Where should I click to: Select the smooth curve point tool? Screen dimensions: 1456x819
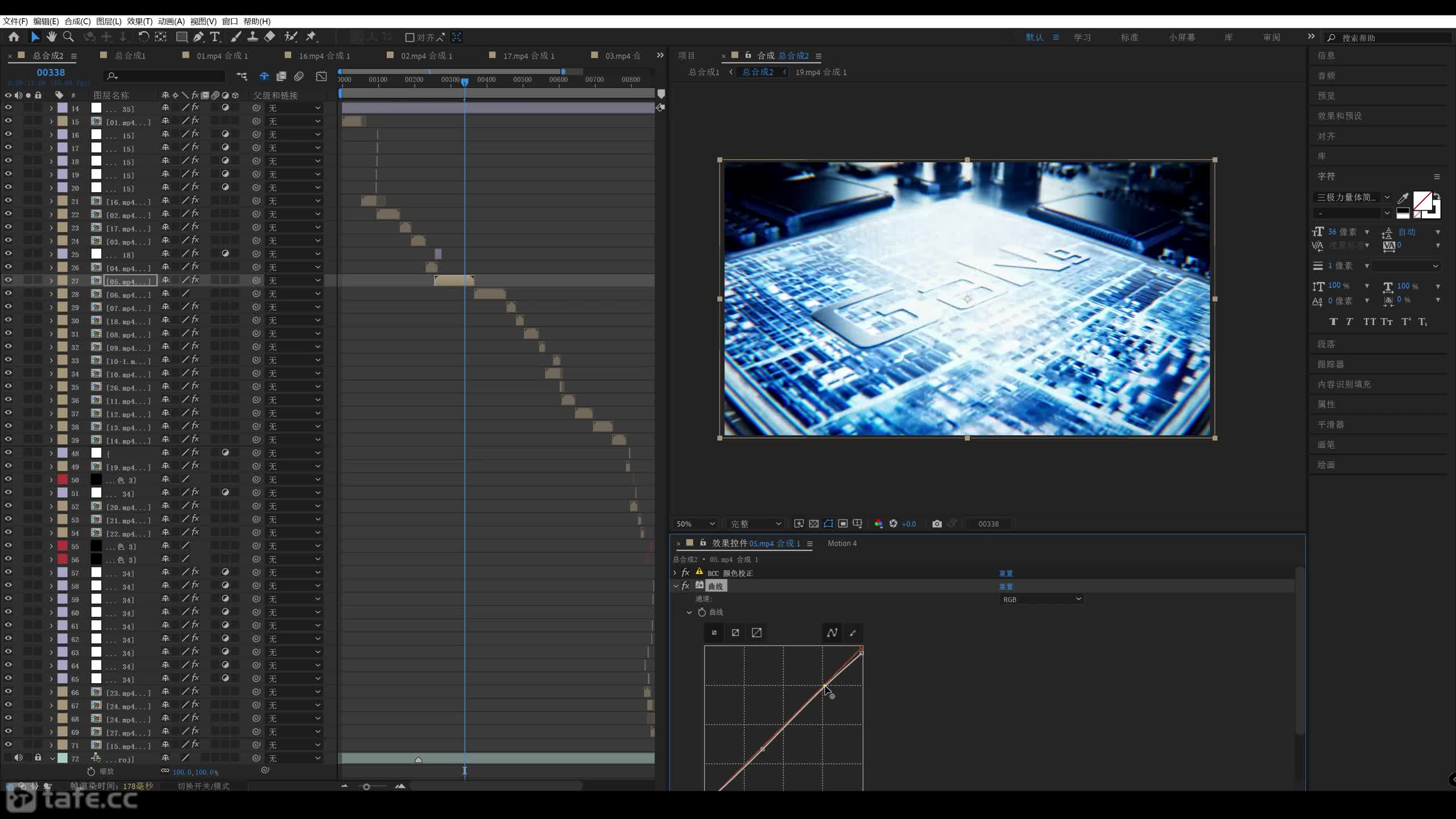832,632
